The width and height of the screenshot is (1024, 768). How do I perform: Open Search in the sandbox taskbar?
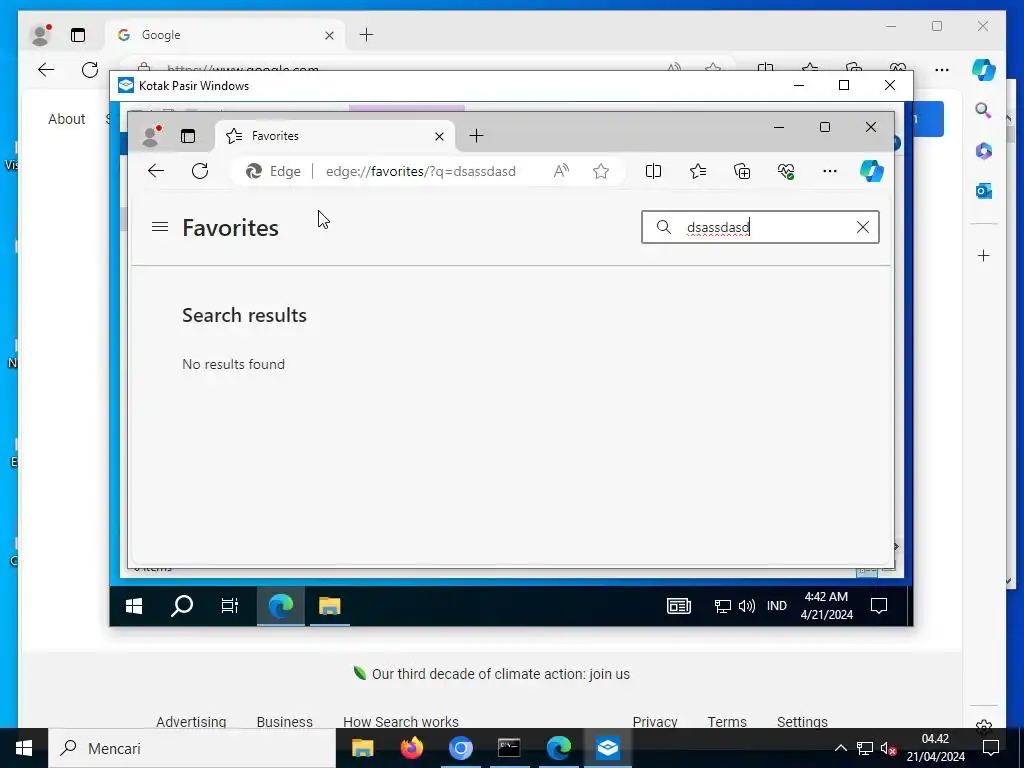click(x=182, y=606)
